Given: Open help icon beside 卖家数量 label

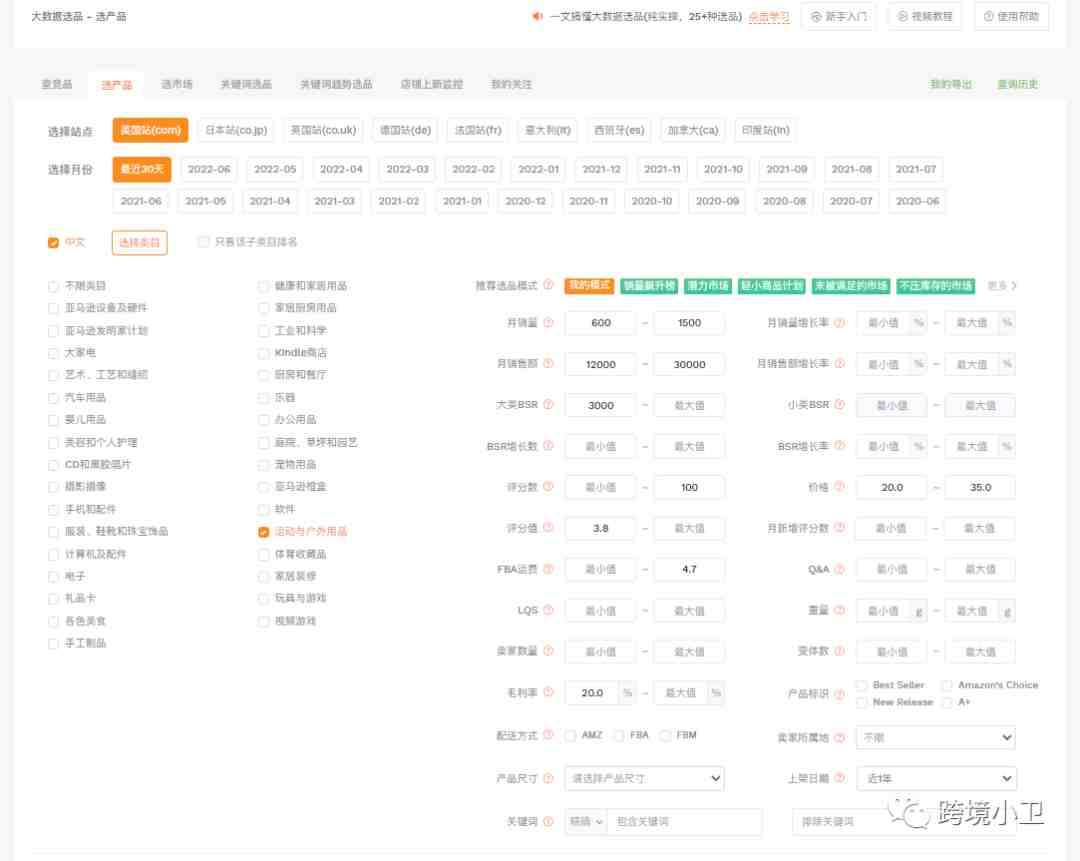Looking at the screenshot, I should (548, 651).
